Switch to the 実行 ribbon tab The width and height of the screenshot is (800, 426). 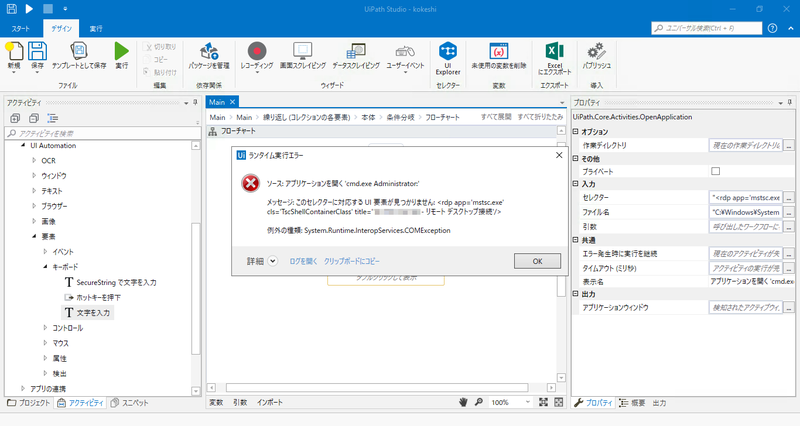coord(96,29)
